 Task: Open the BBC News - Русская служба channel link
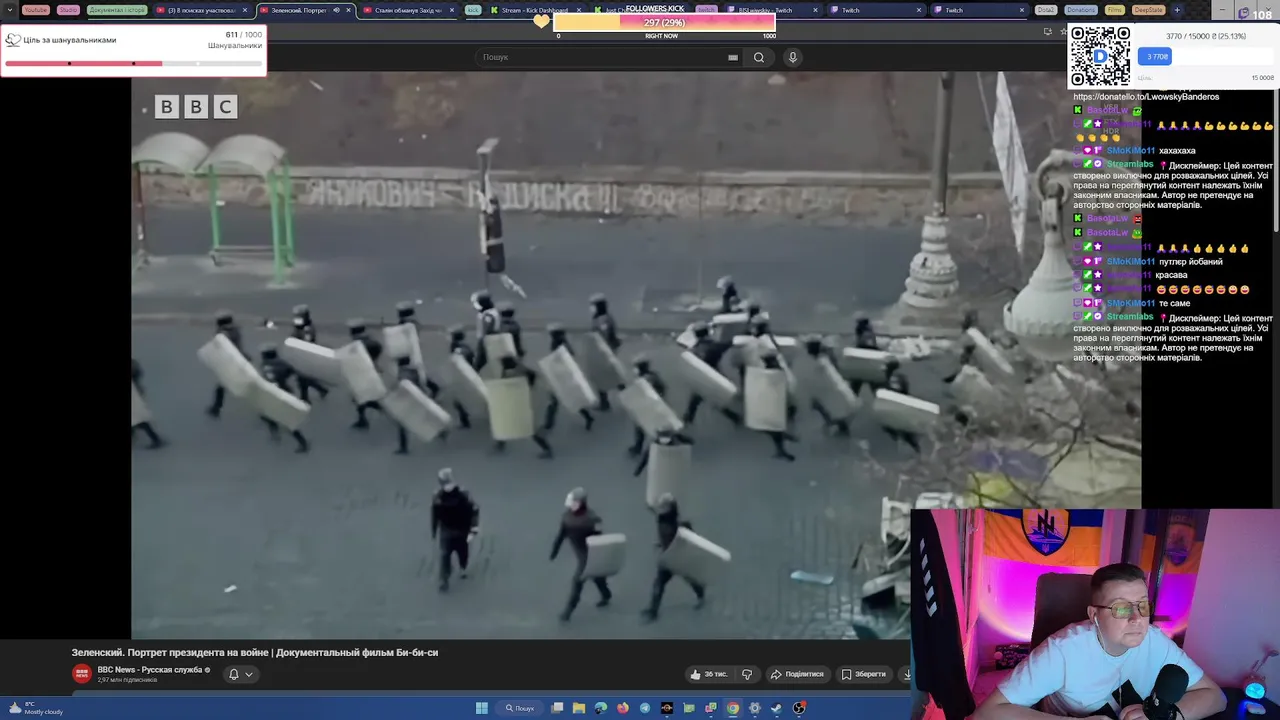click(151, 670)
